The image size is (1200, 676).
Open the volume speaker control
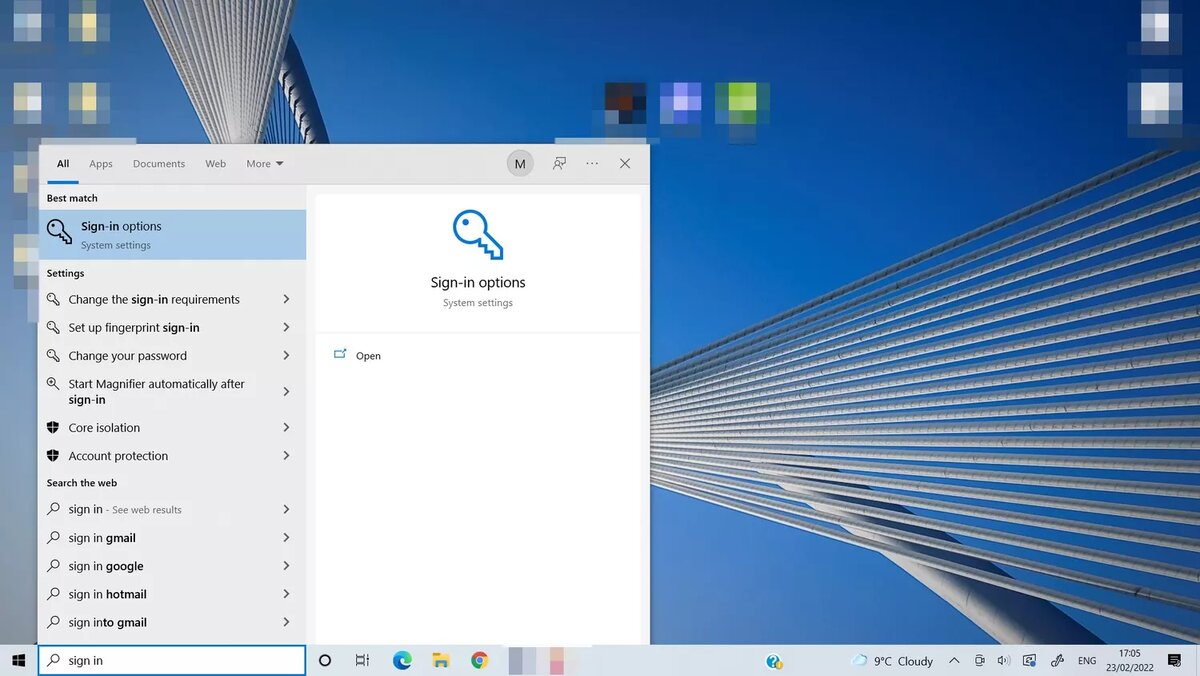point(1004,661)
